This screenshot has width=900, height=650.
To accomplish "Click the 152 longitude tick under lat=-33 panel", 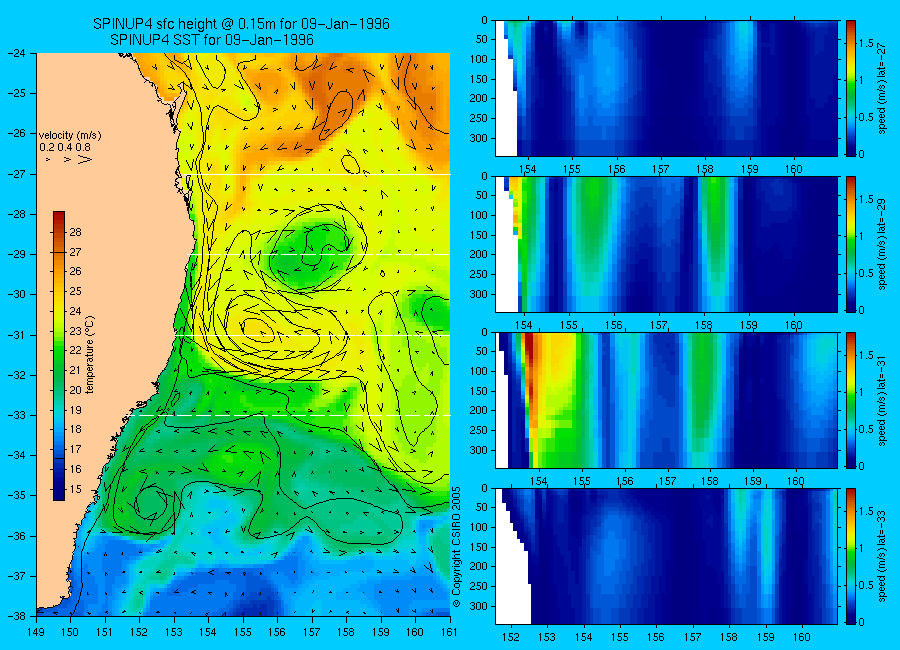I will [510, 637].
